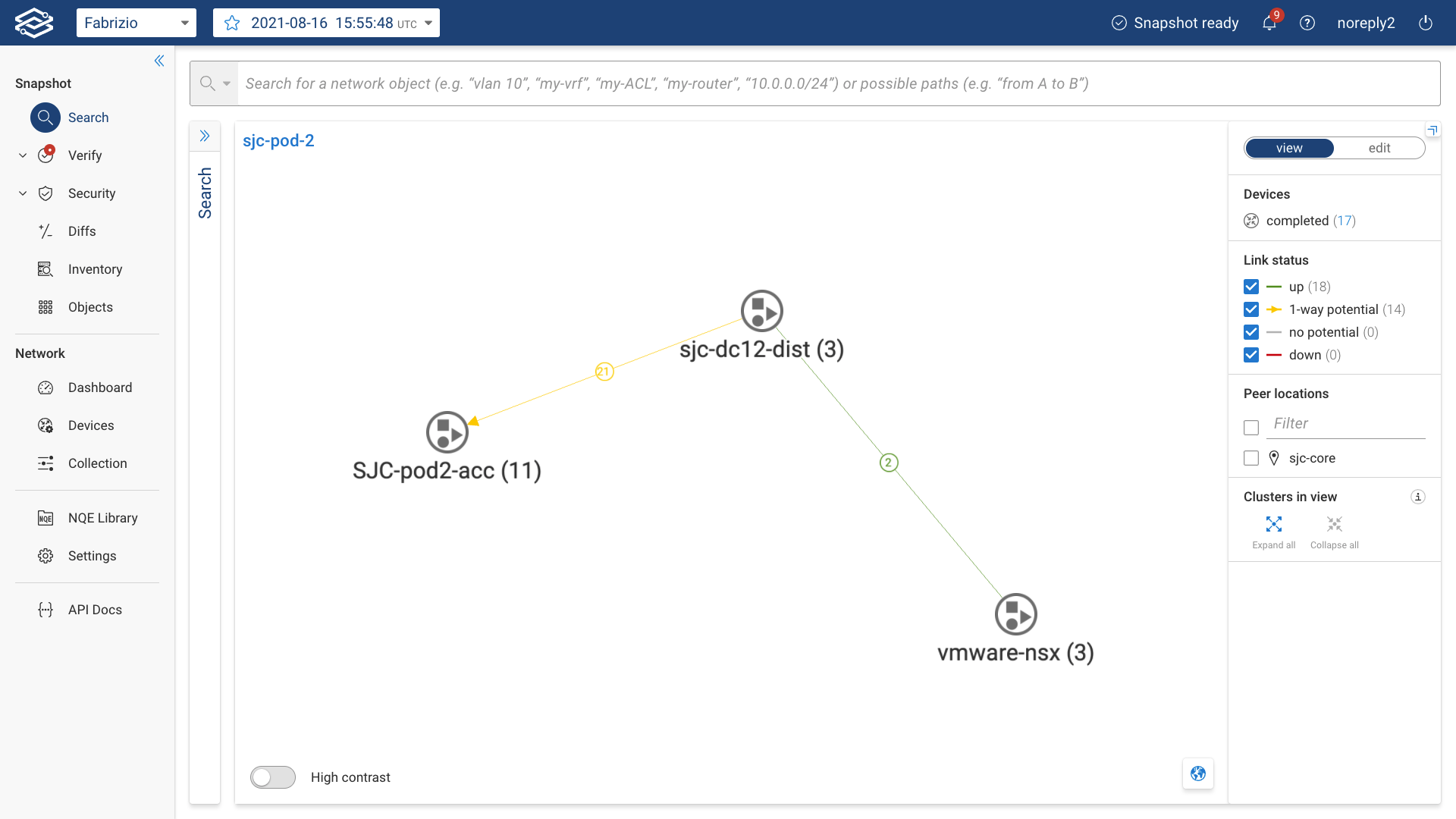1456x819 pixels.
Task: Collapse the left sidebar panel
Action: point(159,61)
